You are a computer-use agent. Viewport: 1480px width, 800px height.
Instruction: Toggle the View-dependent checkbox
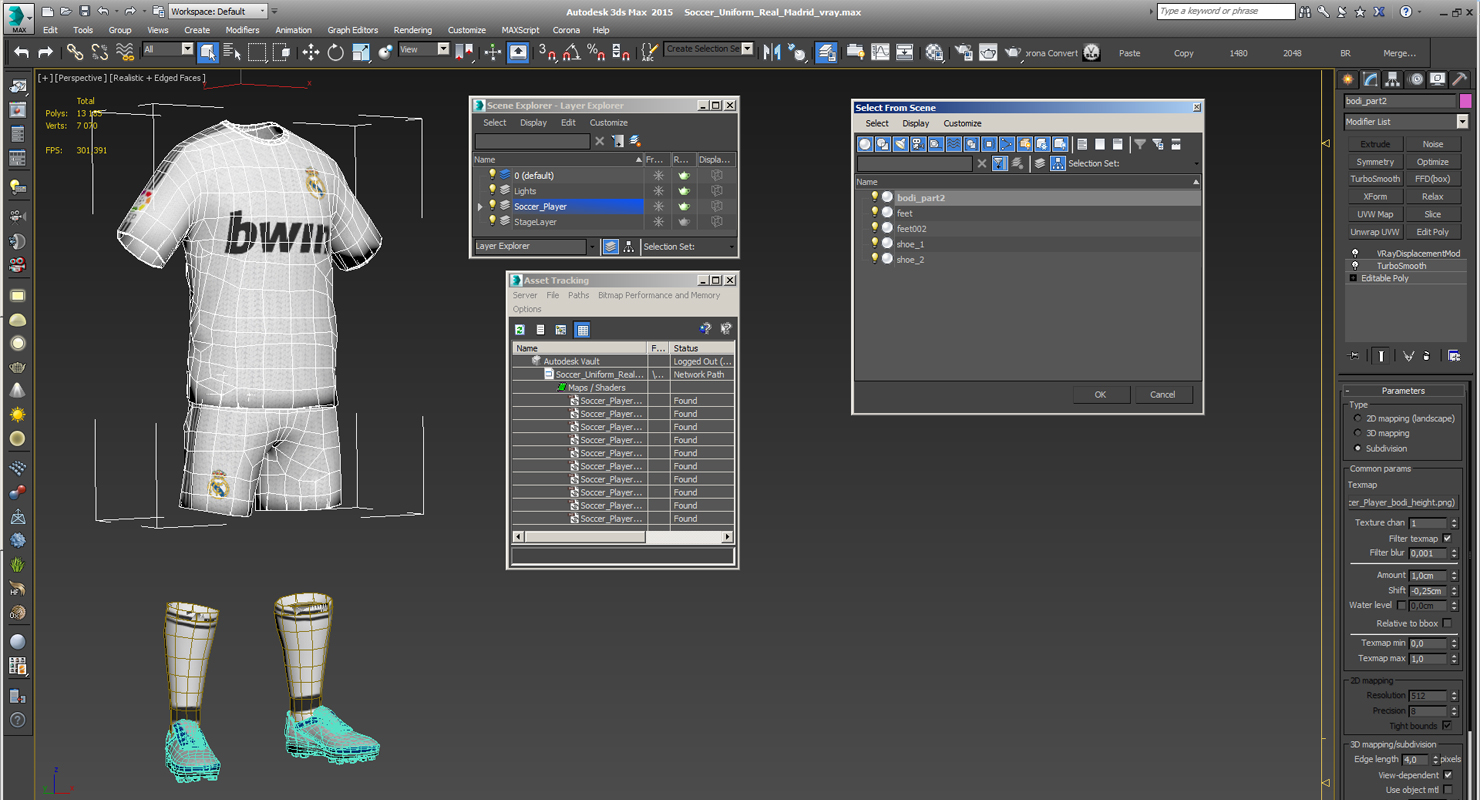[x=1447, y=775]
